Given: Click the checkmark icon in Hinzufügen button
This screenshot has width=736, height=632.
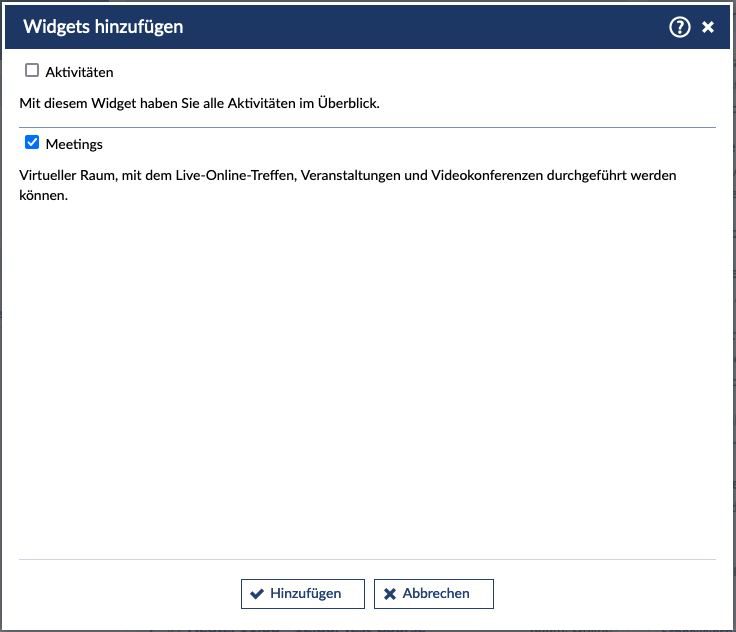Looking at the screenshot, I should click(257, 594).
